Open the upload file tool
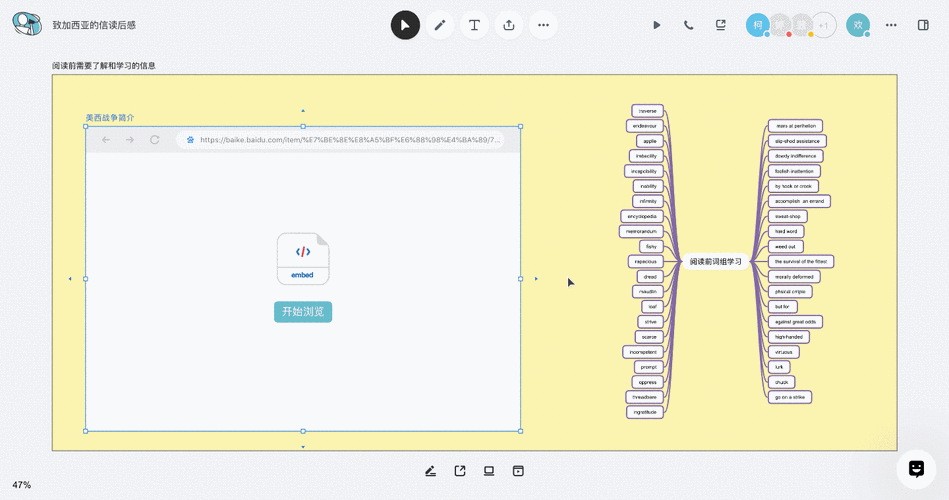This screenshot has width=949, height=500. pyautogui.click(x=509, y=25)
